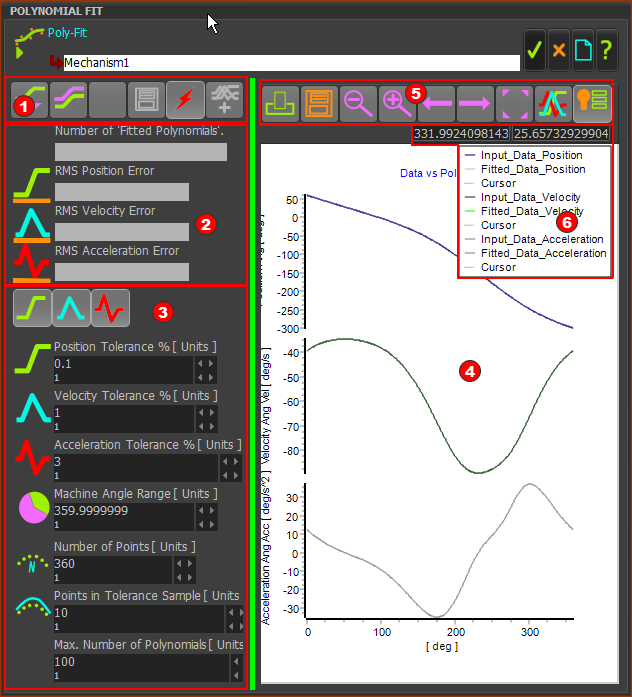
Task: Click the Points in Tolerance Sample arc icon
Action: (x=33, y=606)
